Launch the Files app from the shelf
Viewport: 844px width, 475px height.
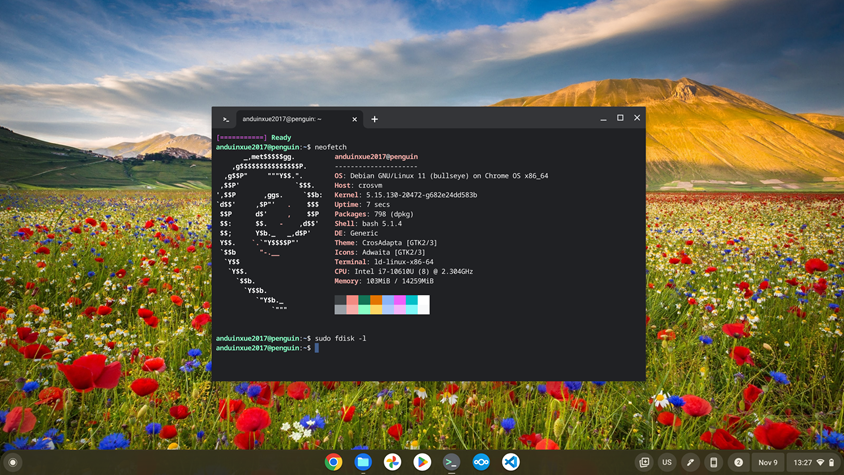pyautogui.click(x=363, y=462)
